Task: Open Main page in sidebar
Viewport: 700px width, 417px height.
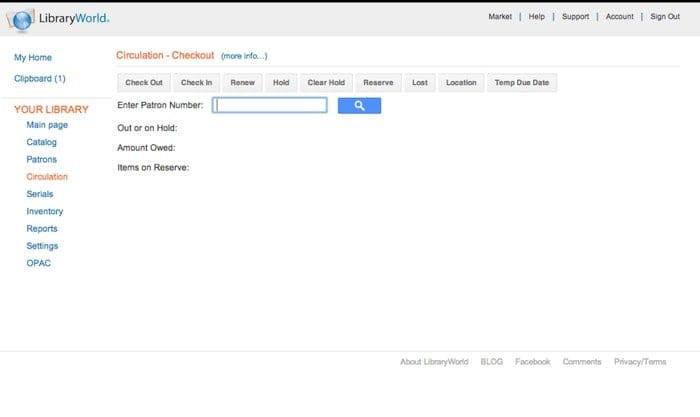Action: 47,125
